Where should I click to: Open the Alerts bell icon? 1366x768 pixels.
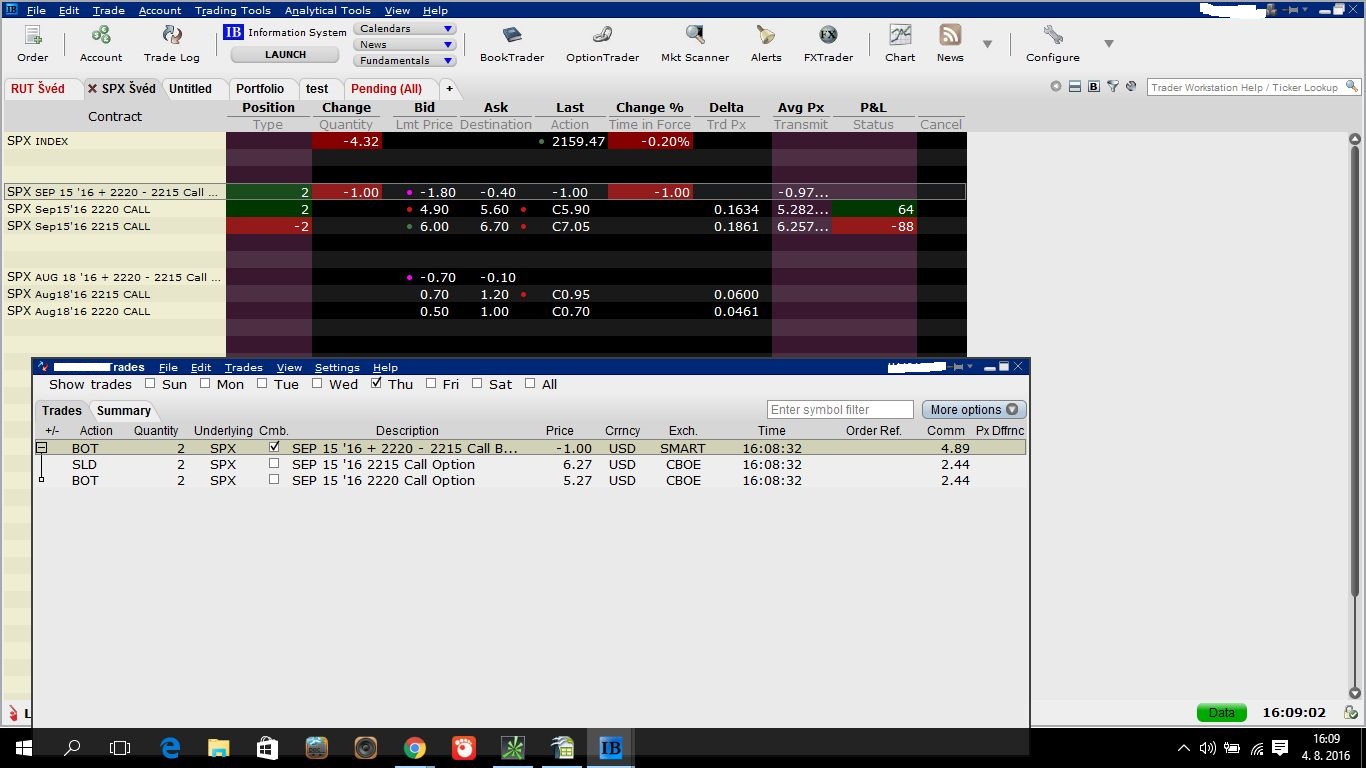766,36
